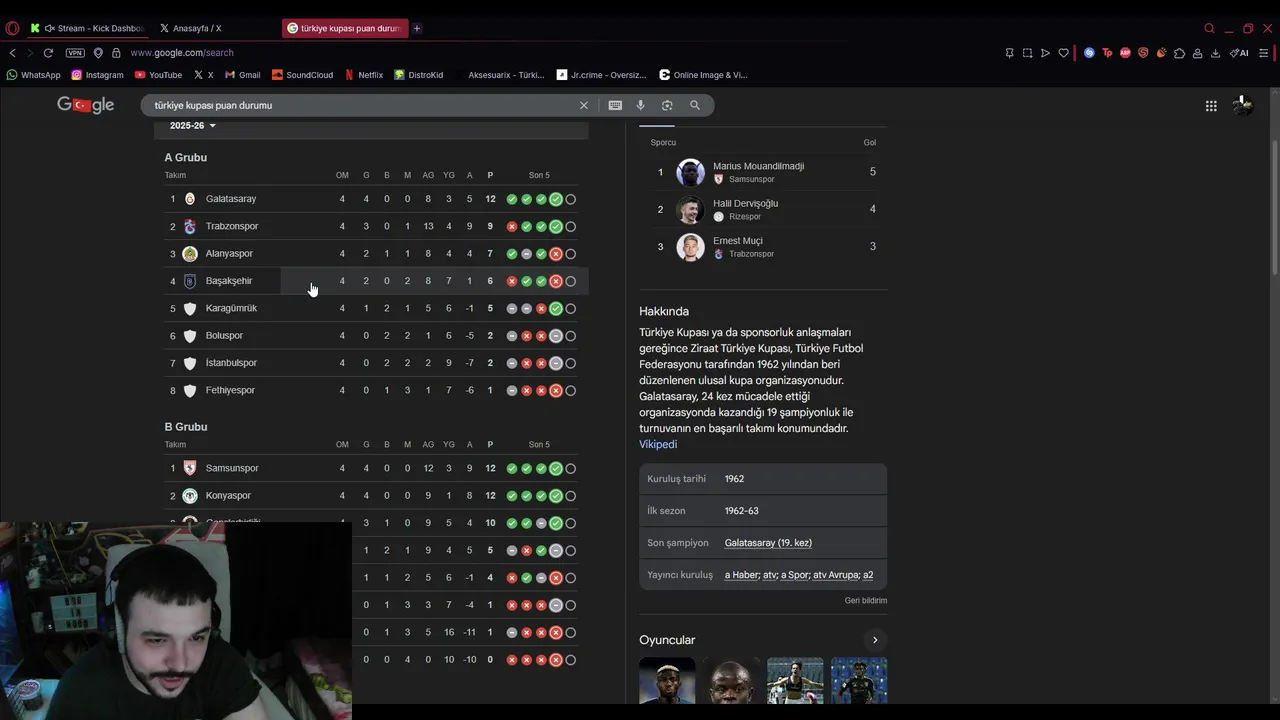1280x720 pixels.
Task: Open Netflix bookmark
Action: pos(364,75)
